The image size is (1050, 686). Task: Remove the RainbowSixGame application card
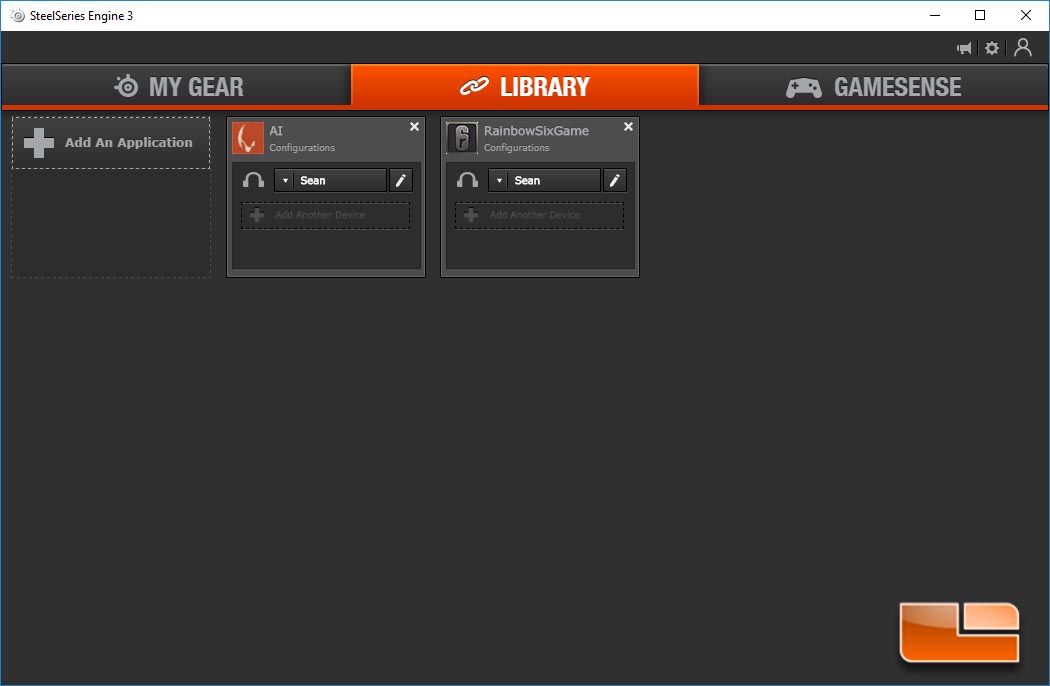pyautogui.click(x=628, y=127)
